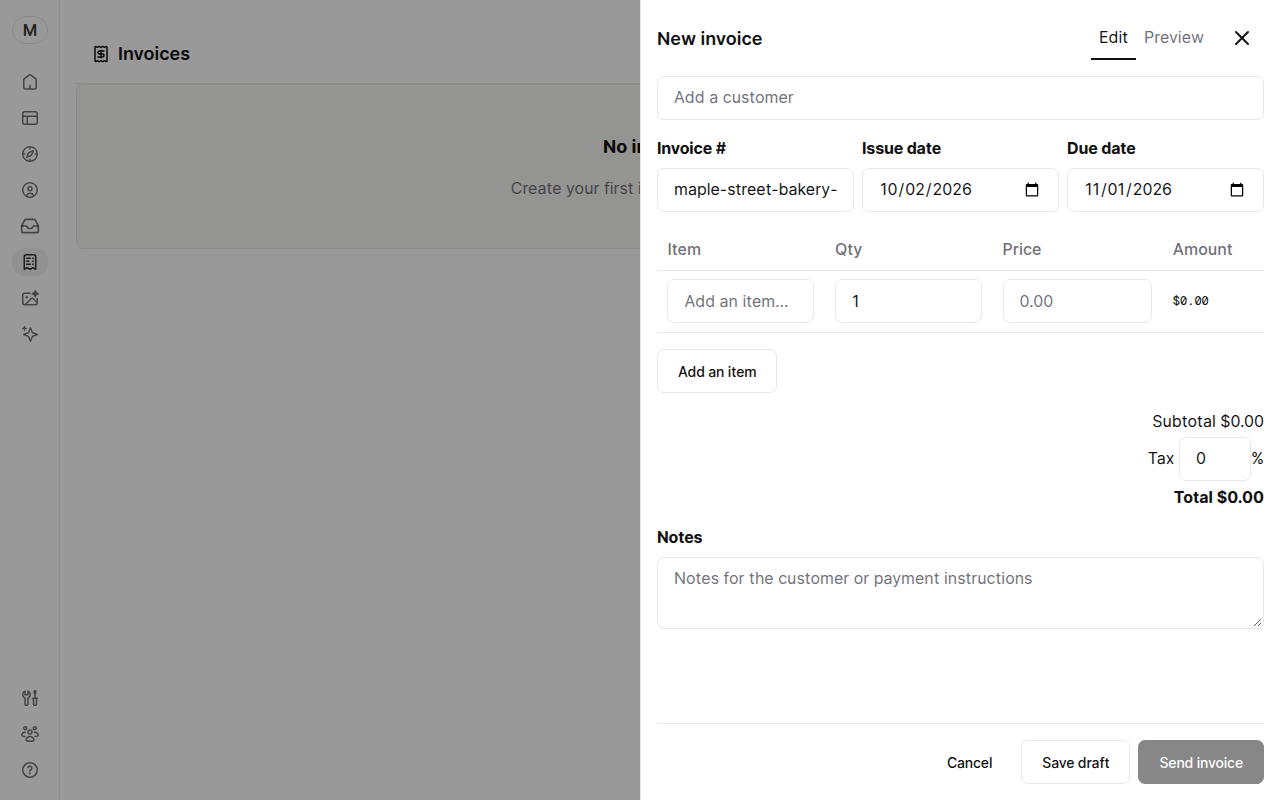This screenshot has height=800, width=1280.
Task: Open the team members group icon
Action: tap(30, 734)
